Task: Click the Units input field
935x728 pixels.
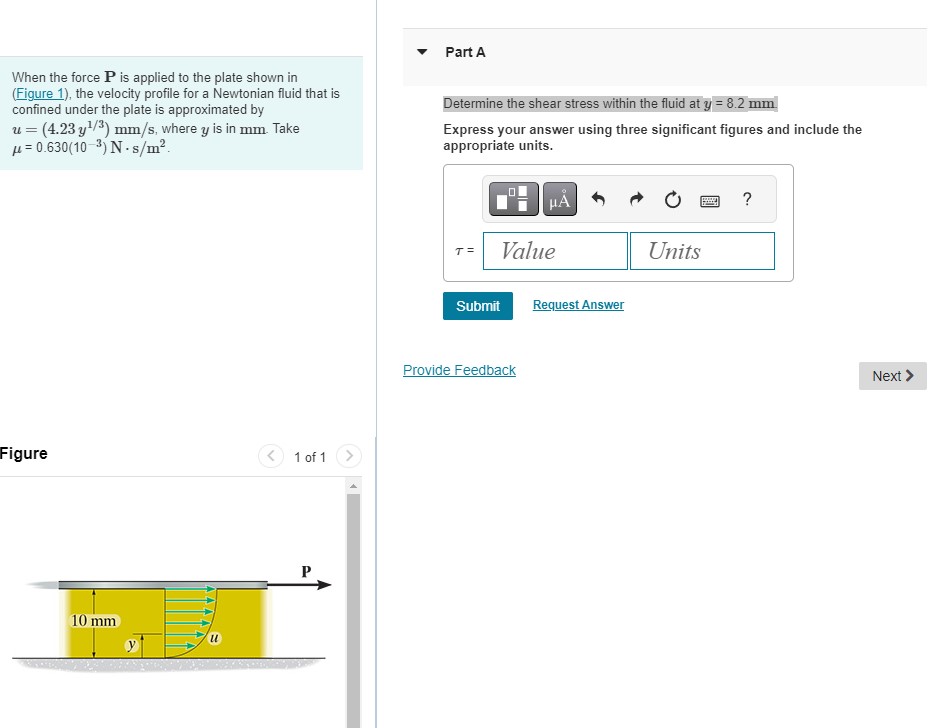Action: click(x=701, y=250)
